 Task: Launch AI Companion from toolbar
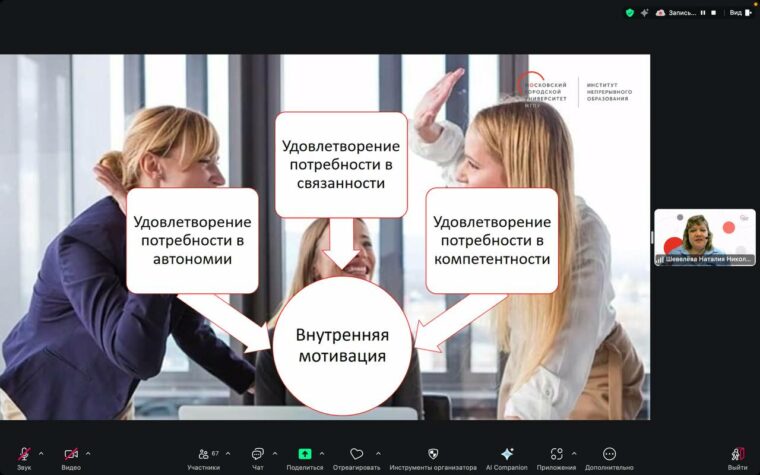(507, 455)
